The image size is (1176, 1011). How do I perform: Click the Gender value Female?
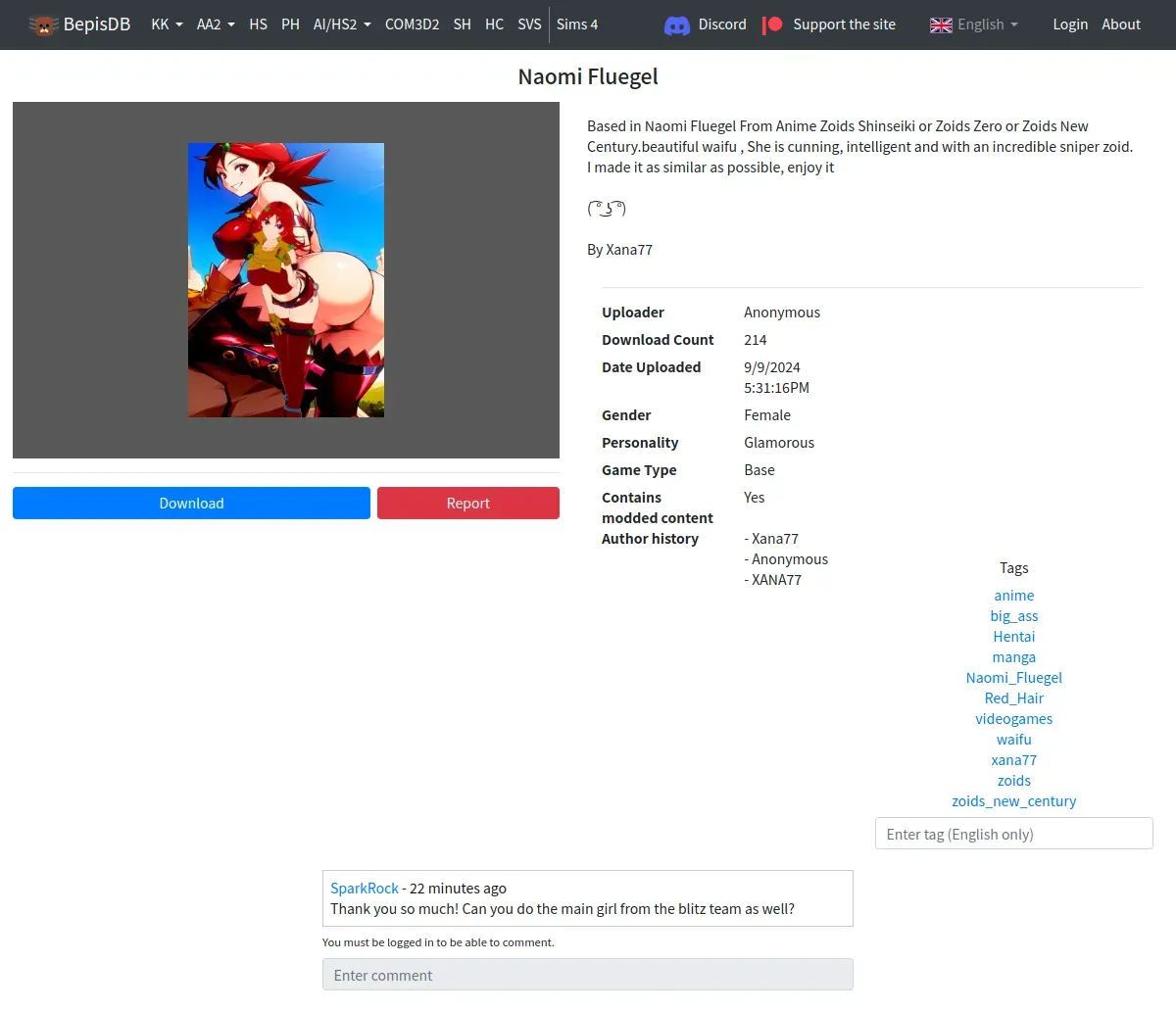click(767, 415)
